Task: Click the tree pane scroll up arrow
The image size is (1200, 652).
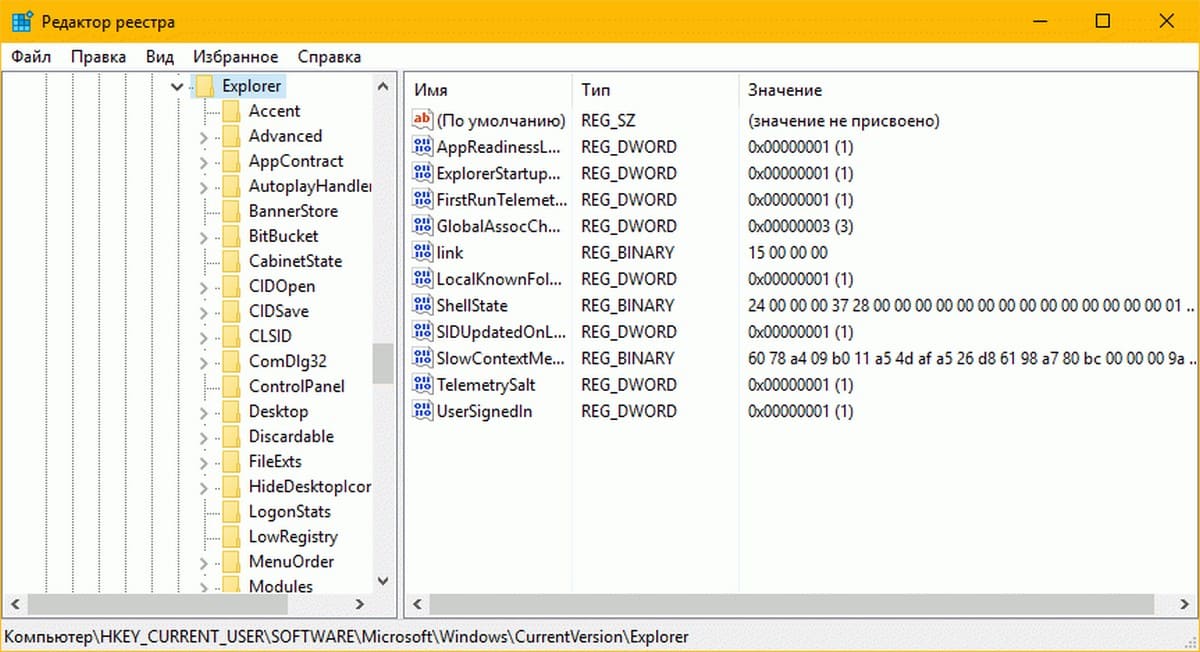Action: tap(383, 87)
